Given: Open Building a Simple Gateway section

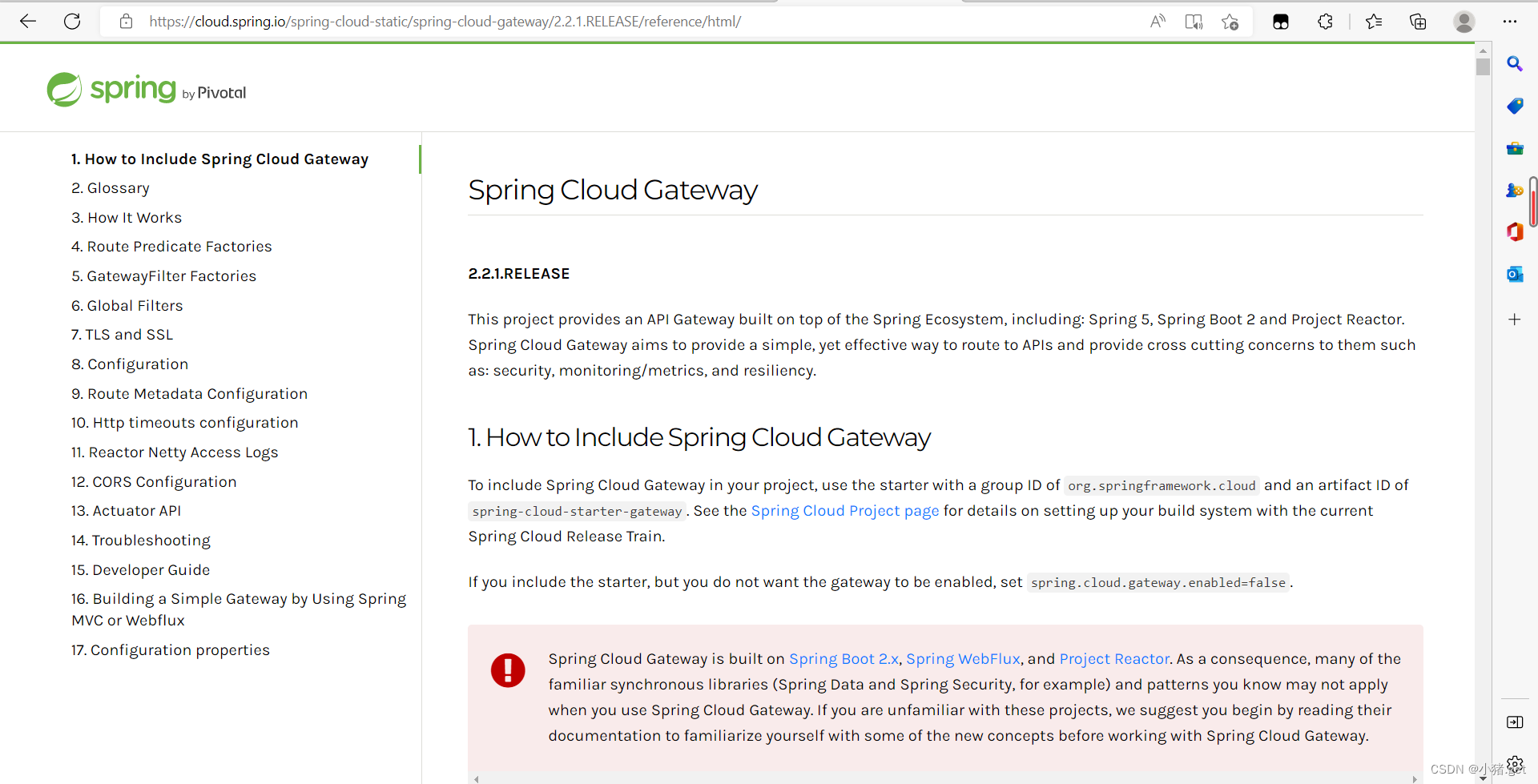Looking at the screenshot, I should tap(239, 609).
